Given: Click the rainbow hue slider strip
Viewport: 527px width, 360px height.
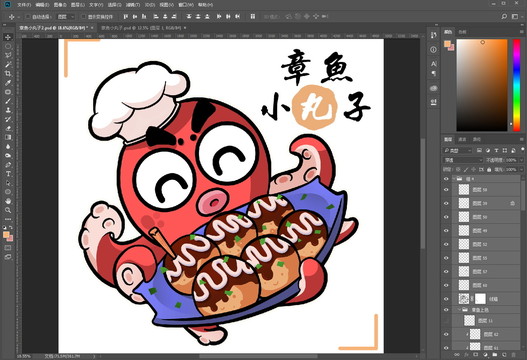Looking at the screenshot, I should pyautogui.click(x=517, y=85).
